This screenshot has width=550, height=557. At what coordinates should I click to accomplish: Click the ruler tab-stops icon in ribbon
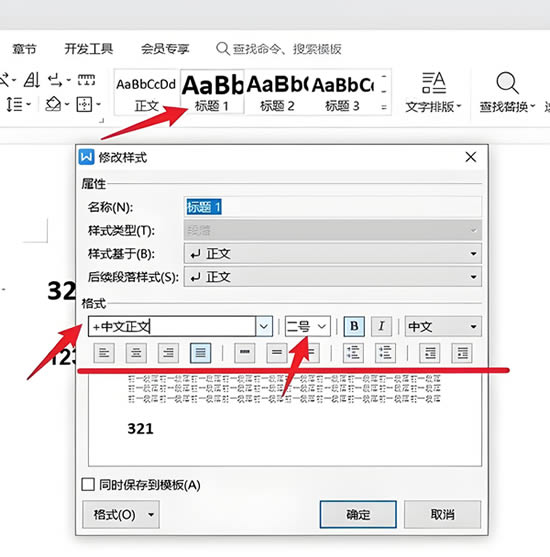[86, 80]
